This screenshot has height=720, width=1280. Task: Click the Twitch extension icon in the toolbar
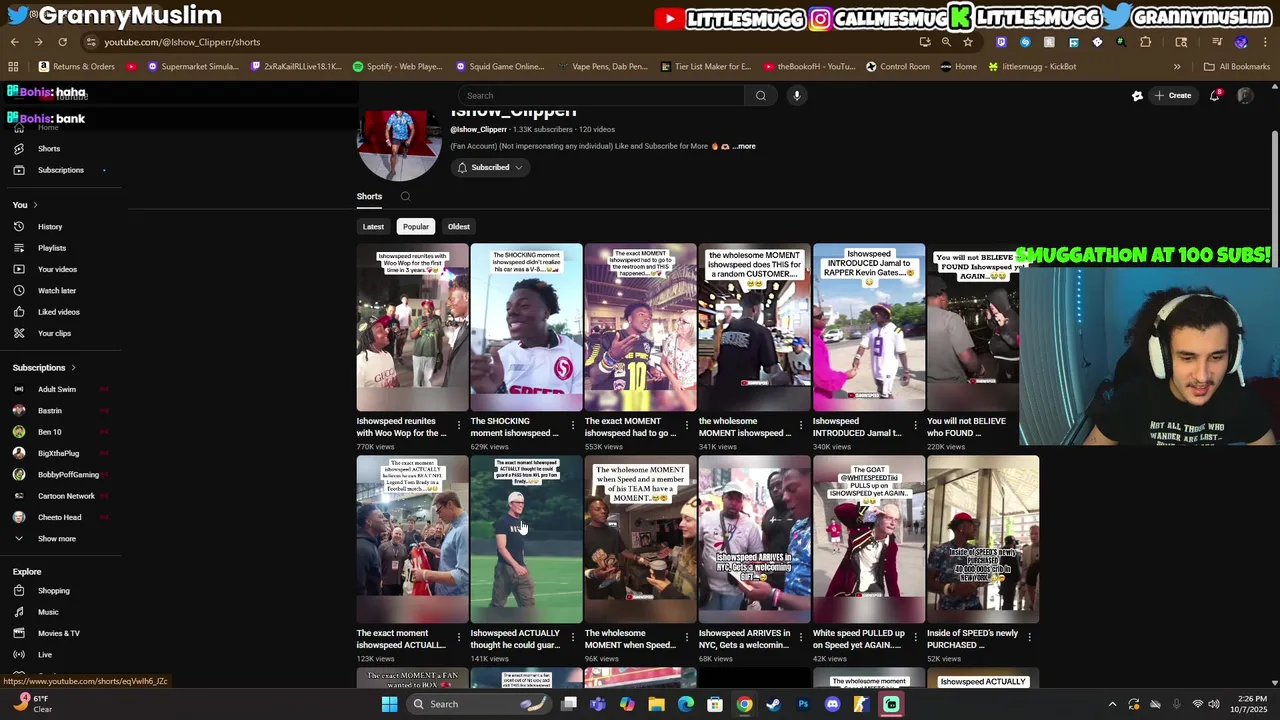1001,42
